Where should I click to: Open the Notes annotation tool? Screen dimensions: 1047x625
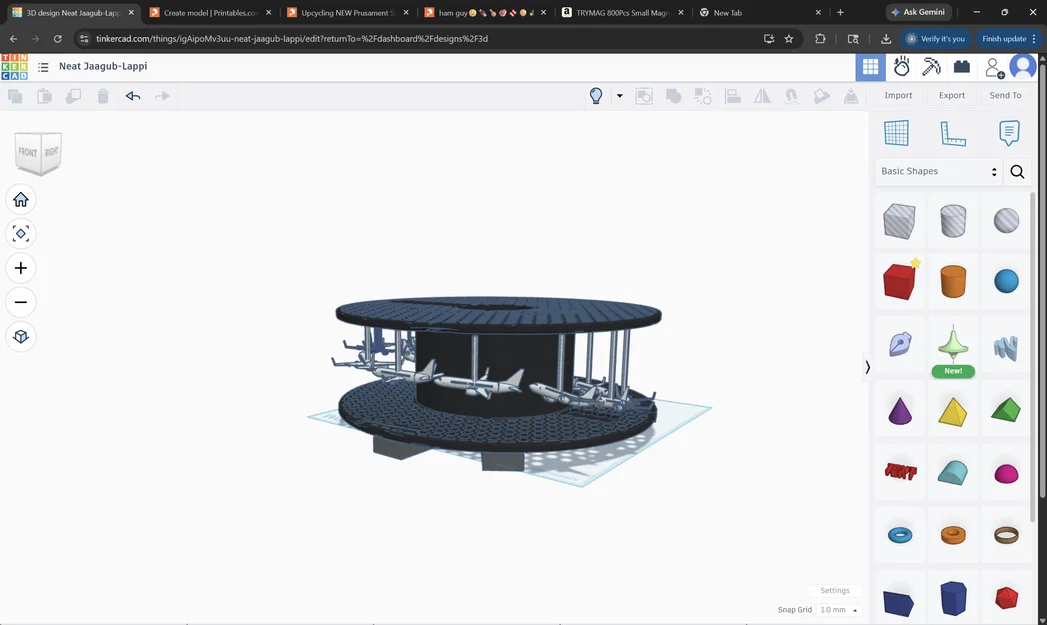[x=1009, y=131]
